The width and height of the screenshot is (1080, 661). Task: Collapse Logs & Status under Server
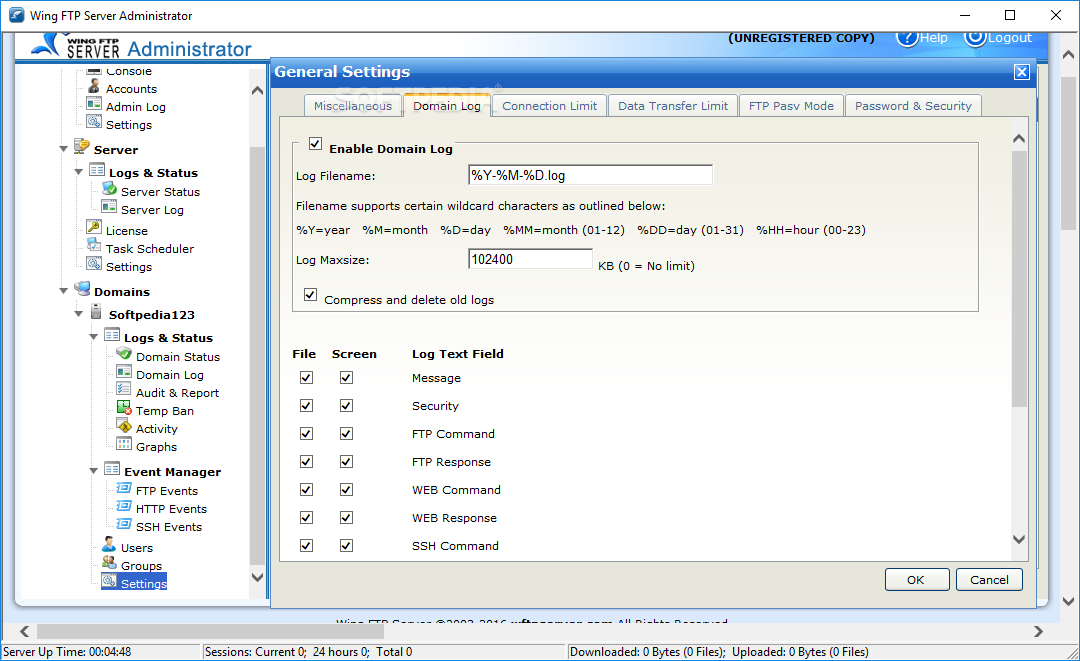[x=79, y=172]
